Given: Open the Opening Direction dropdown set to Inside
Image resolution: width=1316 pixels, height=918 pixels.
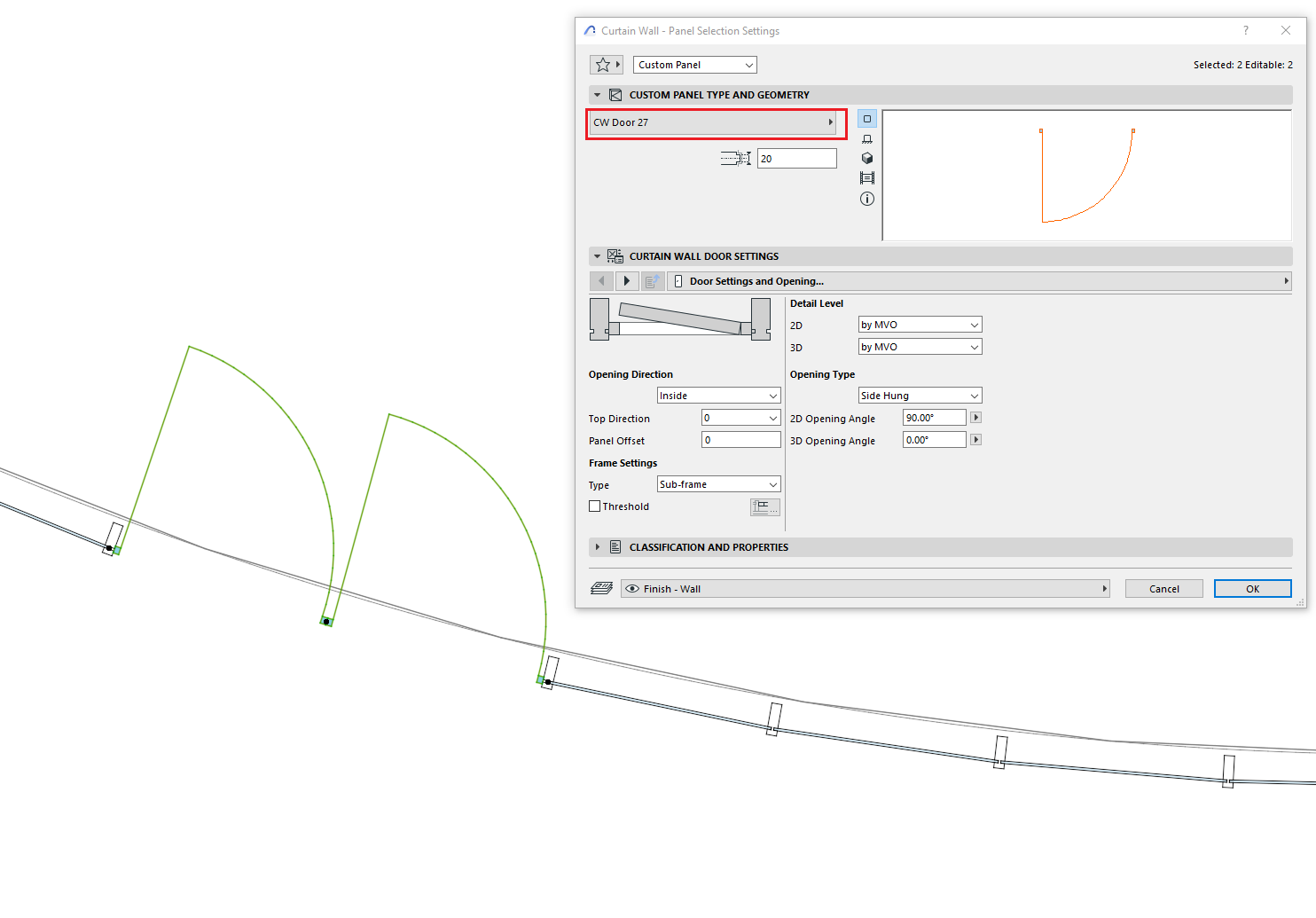Looking at the screenshot, I should coord(718,396).
